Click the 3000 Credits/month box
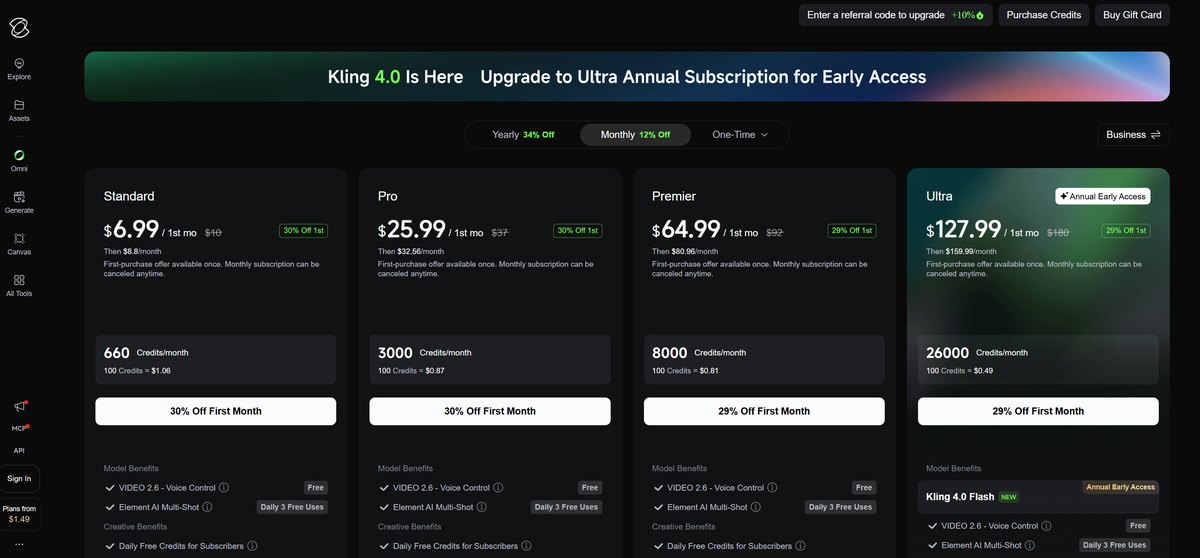Image resolution: width=1200 pixels, height=558 pixels. (x=490, y=360)
